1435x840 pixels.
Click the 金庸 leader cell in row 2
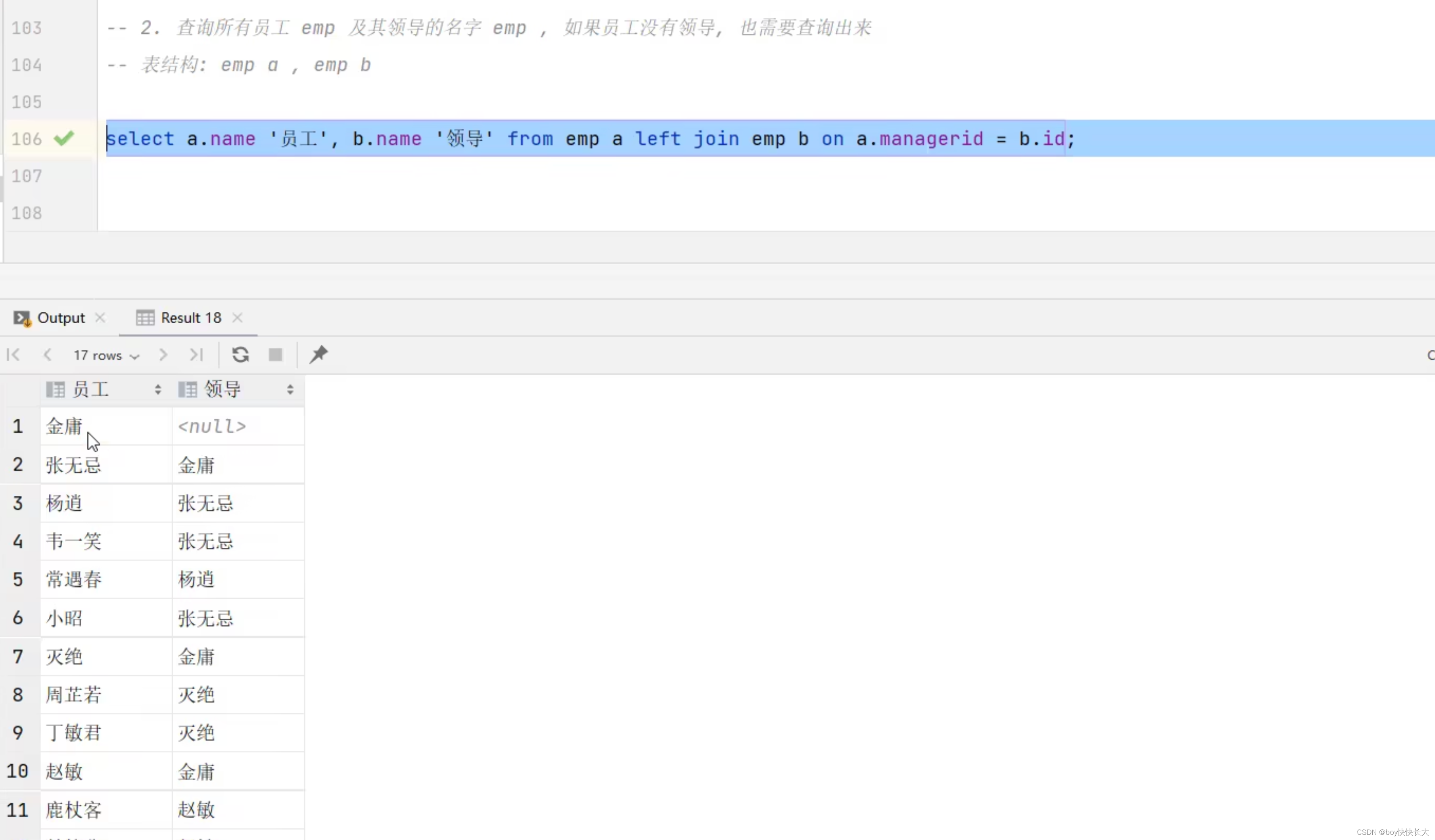(238, 465)
